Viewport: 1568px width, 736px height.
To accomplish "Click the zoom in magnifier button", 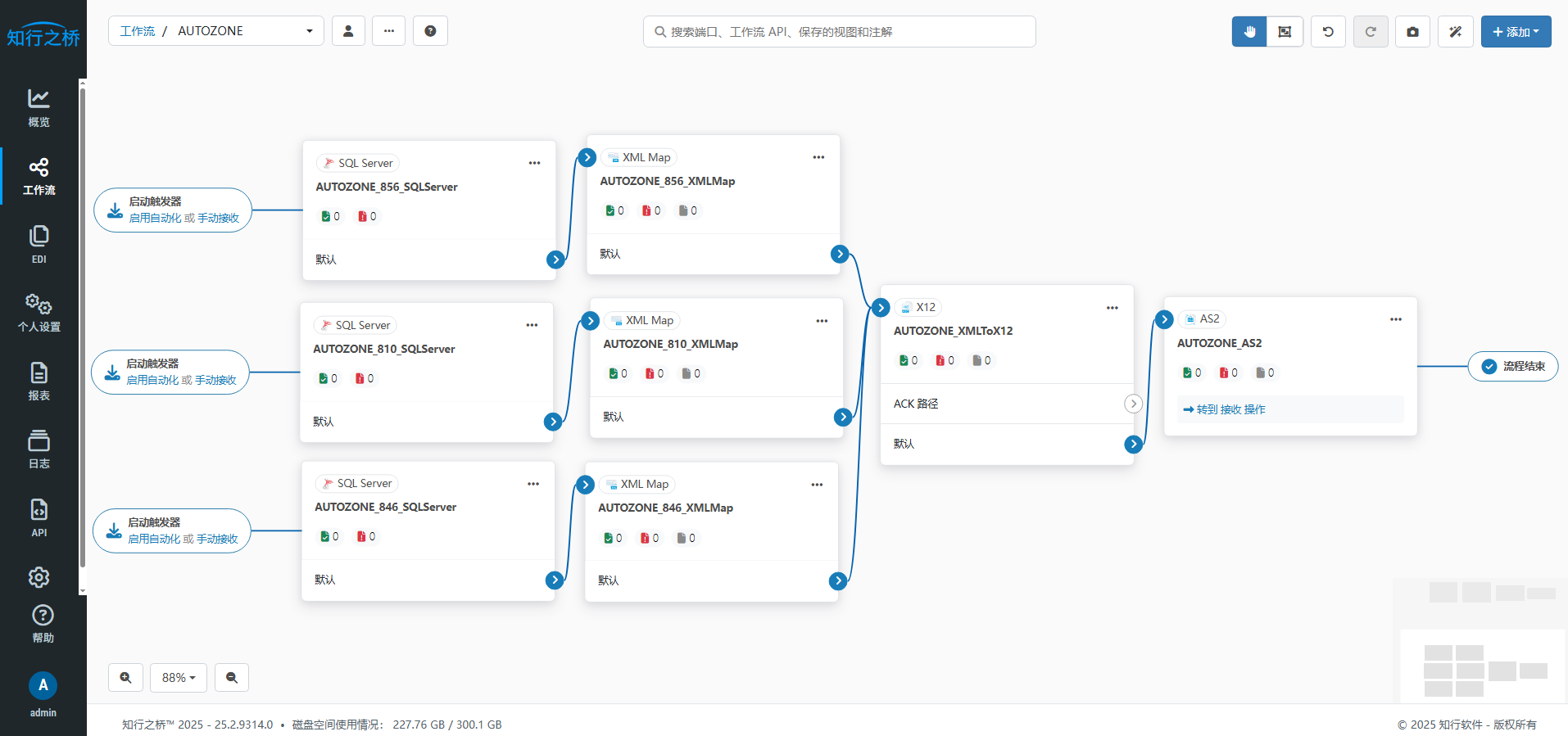I will (125, 678).
